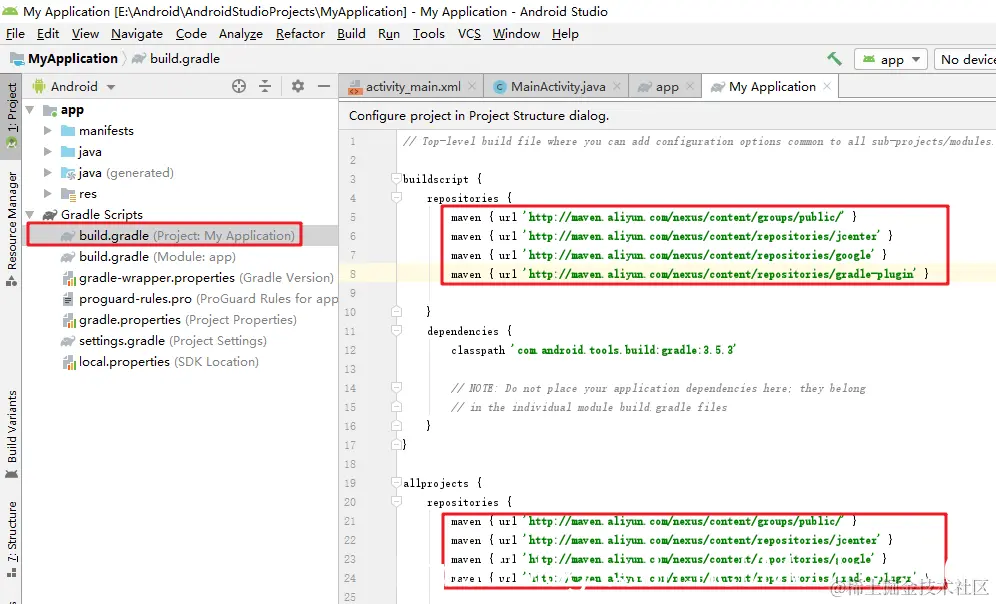The image size is (996, 604).
Task: Collapse the app module tree node
Action: click(30, 110)
